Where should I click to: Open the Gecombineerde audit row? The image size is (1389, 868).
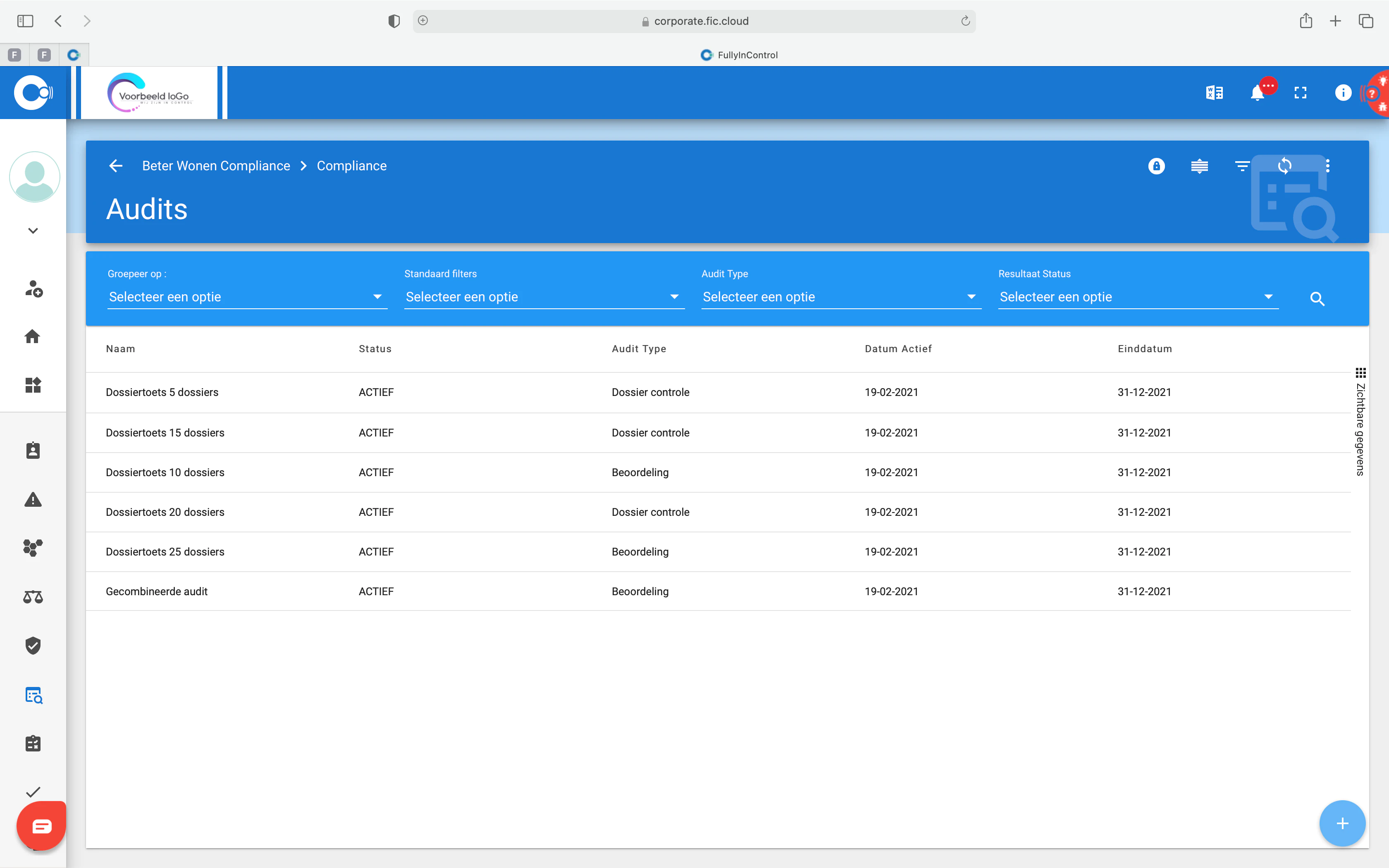(718, 591)
